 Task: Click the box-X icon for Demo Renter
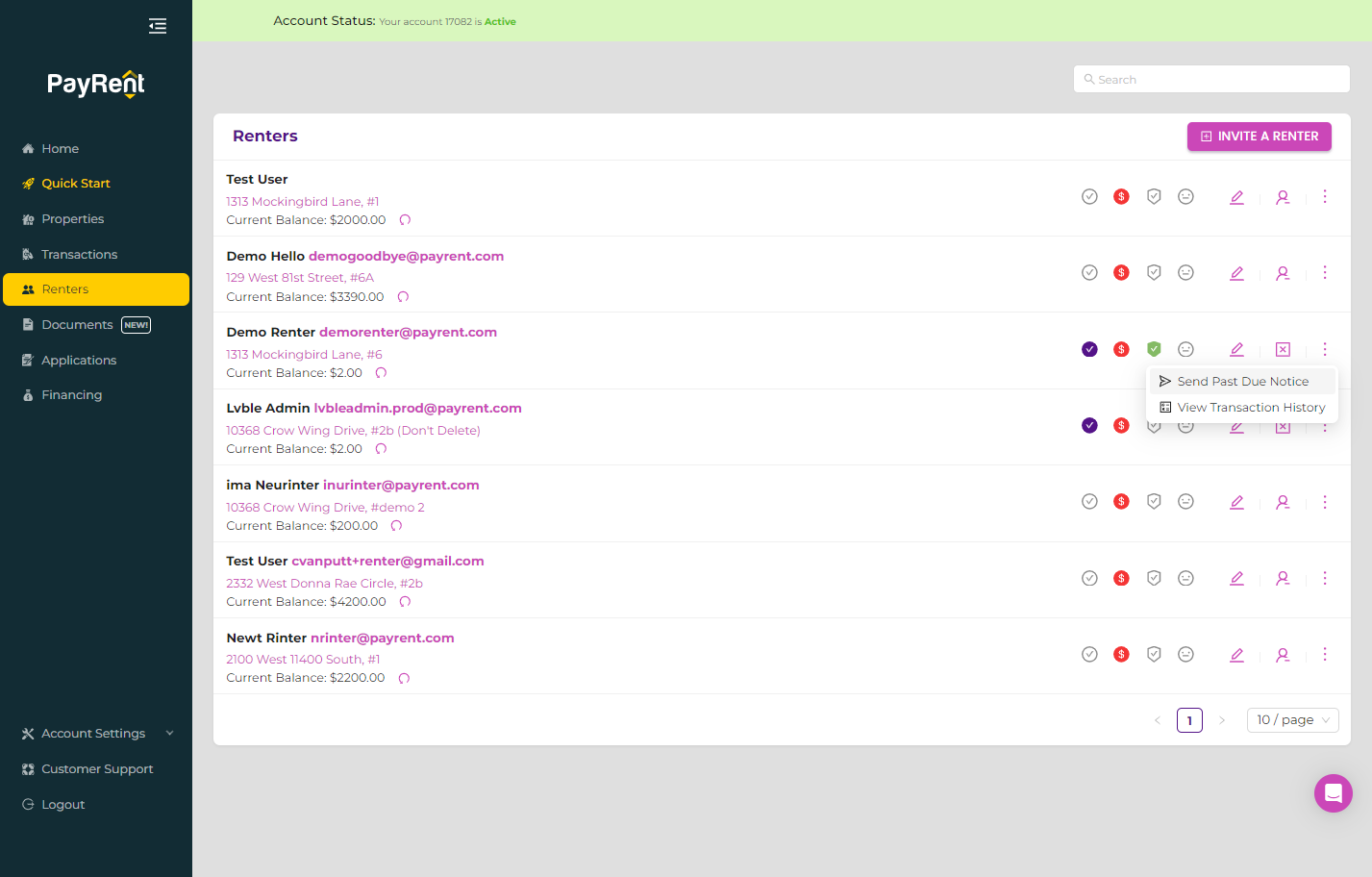(1283, 349)
